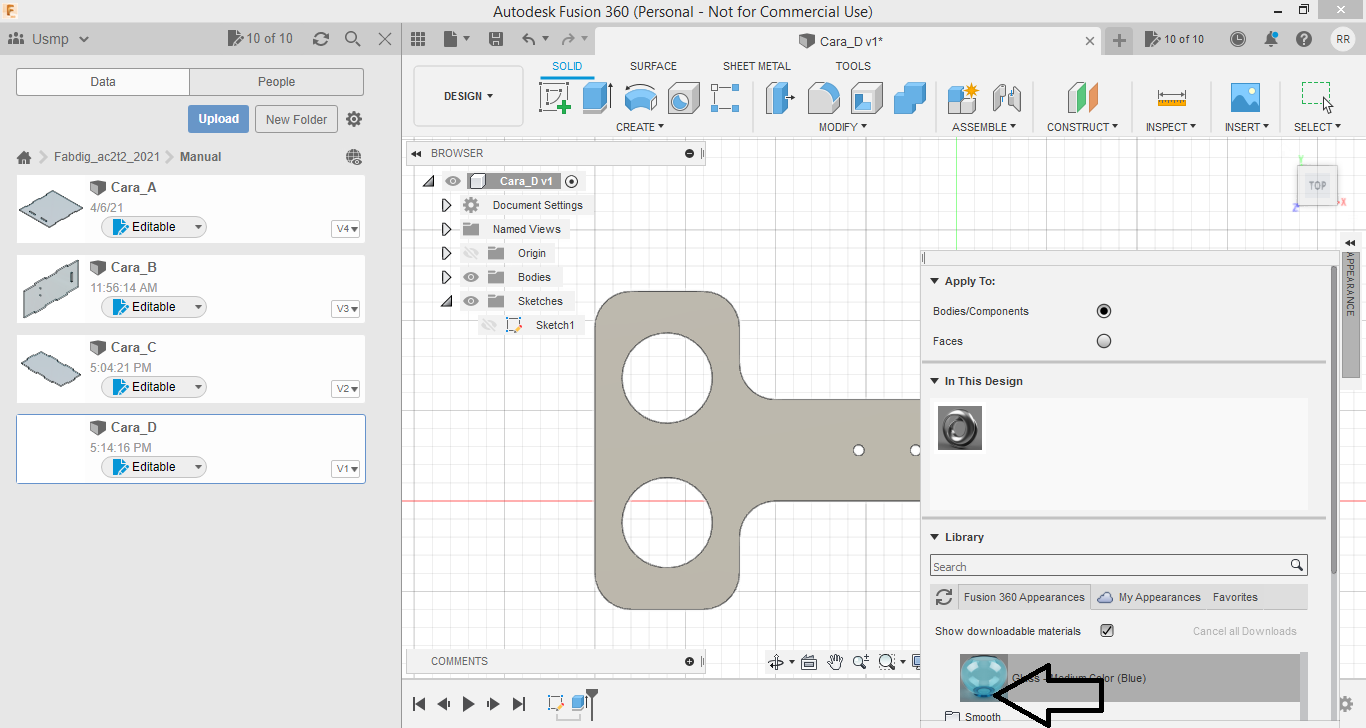Select the Hole tool
This screenshot has width=1366, height=728.
tap(683, 98)
